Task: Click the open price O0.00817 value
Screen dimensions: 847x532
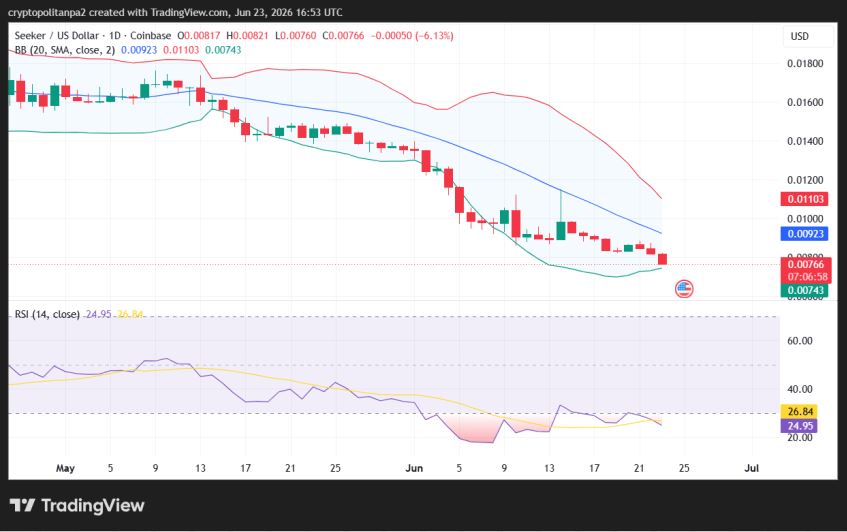Action: 199,36
